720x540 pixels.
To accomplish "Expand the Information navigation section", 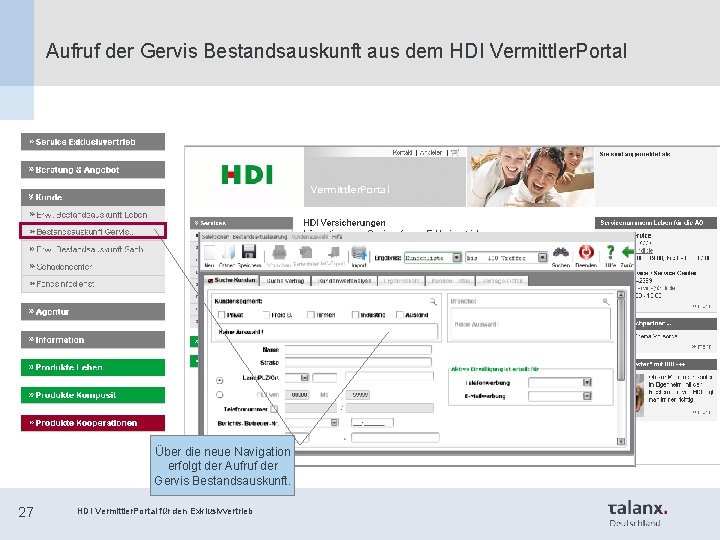I will click(93, 340).
